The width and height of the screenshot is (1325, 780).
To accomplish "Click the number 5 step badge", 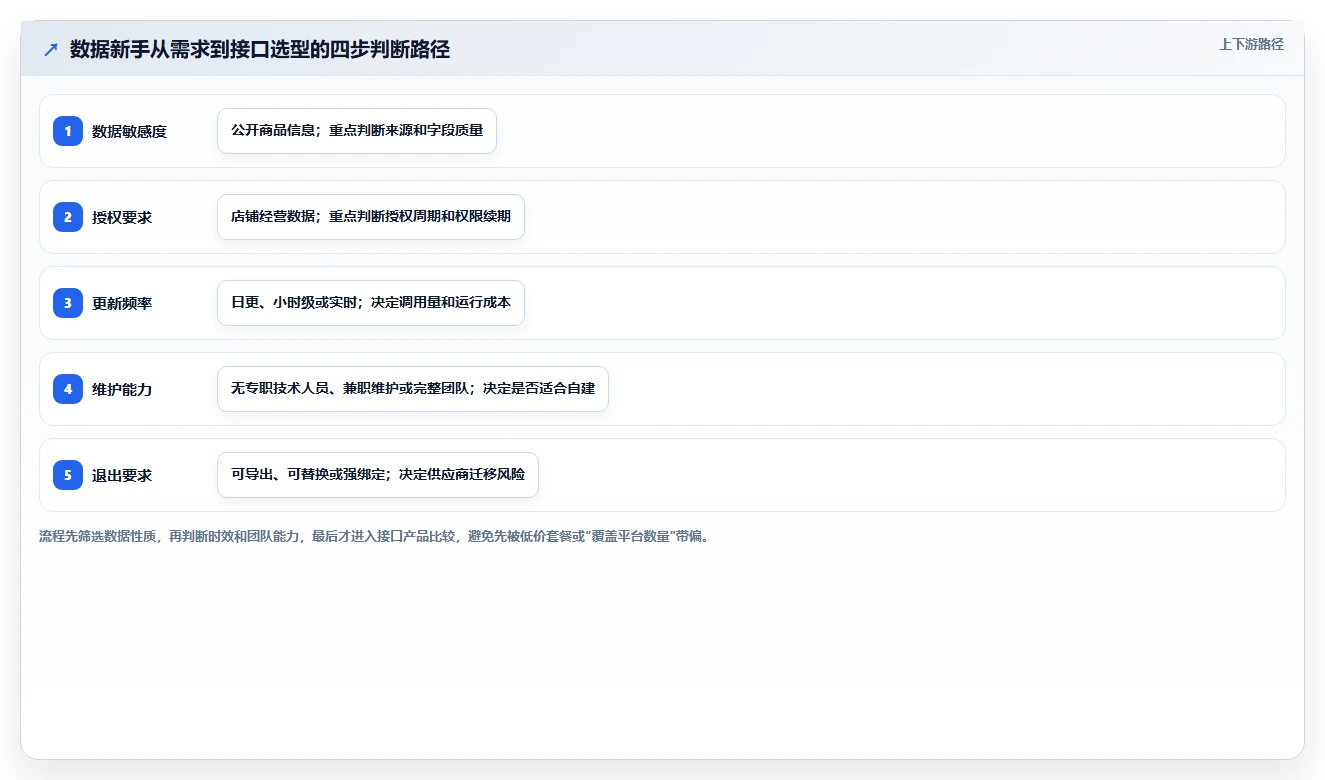I will 68,475.
